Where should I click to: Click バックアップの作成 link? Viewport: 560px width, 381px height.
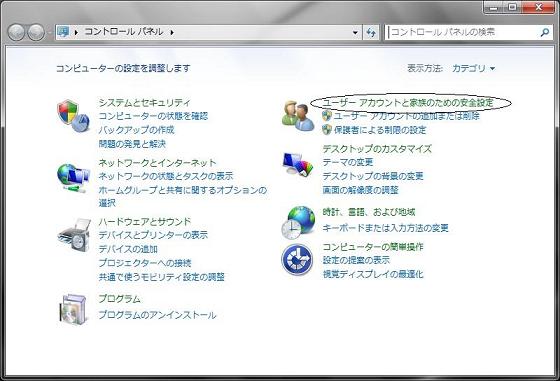tap(136, 130)
